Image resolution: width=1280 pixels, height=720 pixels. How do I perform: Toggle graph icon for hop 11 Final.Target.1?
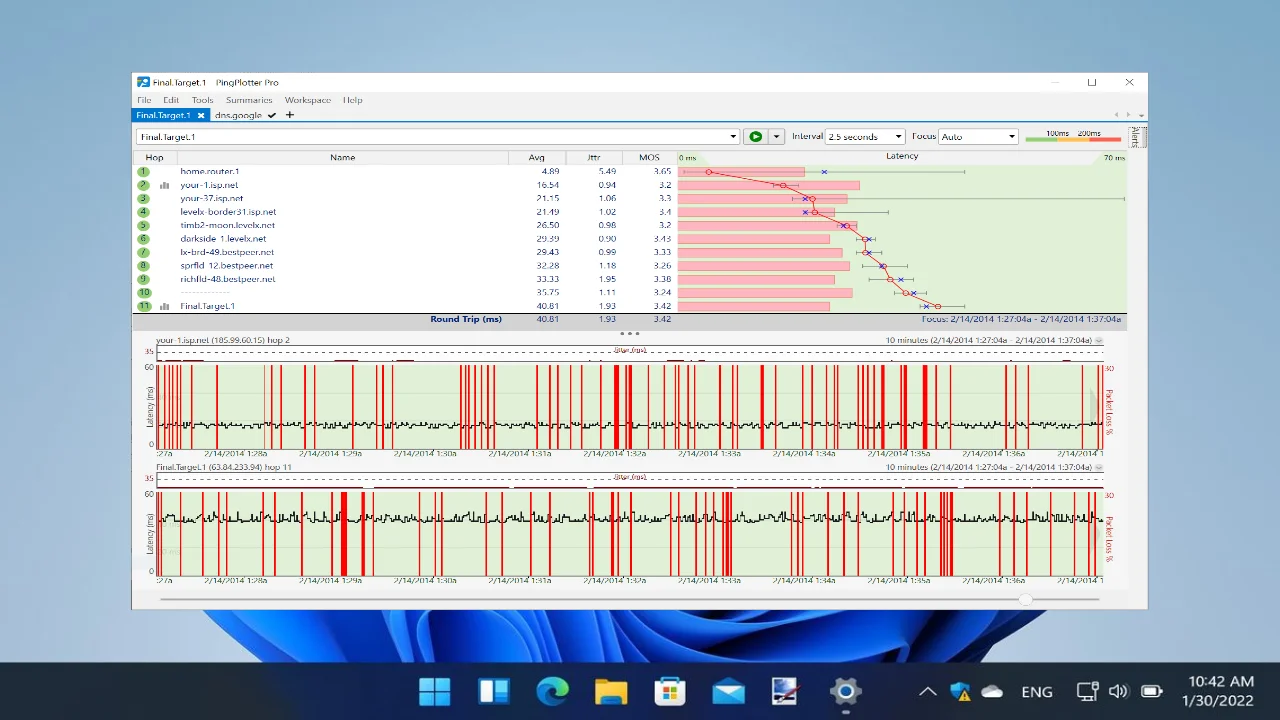pos(165,306)
